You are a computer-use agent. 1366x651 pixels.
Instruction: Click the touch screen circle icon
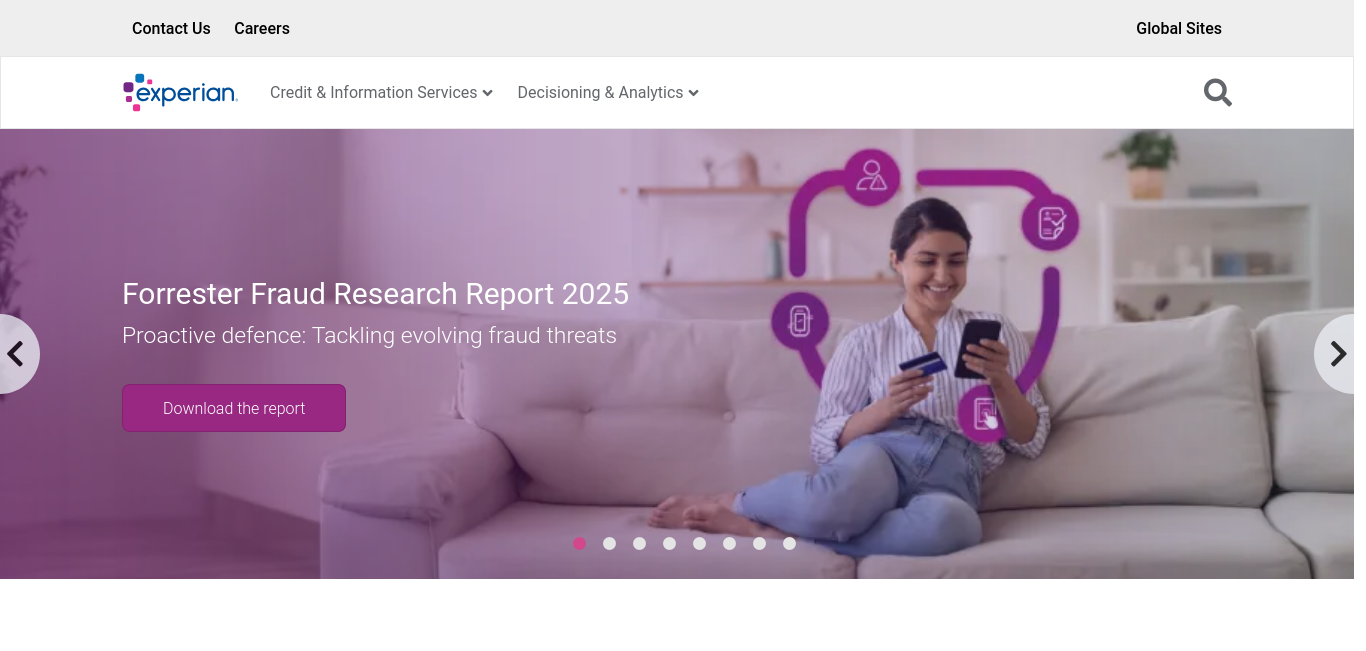985,412
